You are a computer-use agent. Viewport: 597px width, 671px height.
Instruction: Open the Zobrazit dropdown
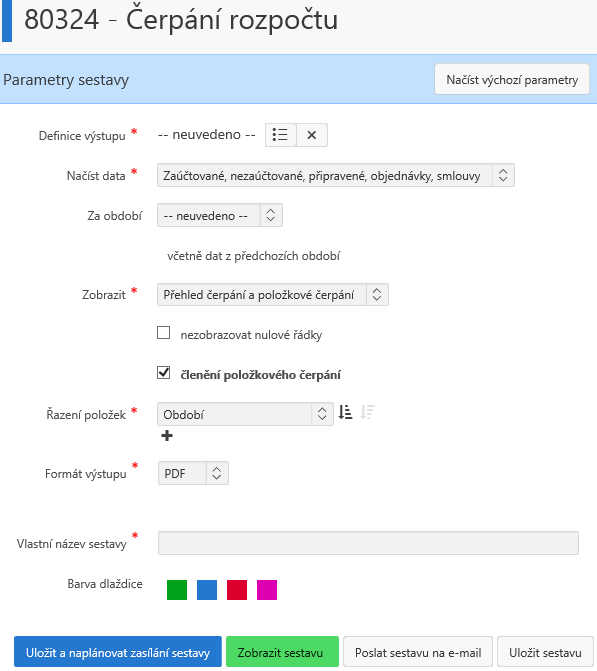pos(273,295)
